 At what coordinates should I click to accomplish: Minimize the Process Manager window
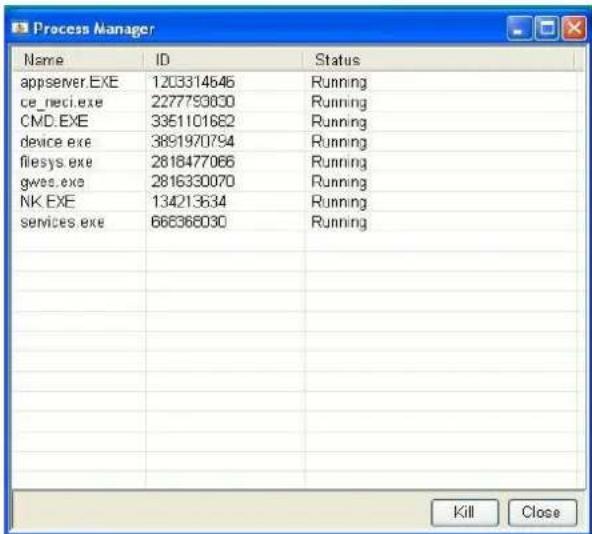(520, 28)
